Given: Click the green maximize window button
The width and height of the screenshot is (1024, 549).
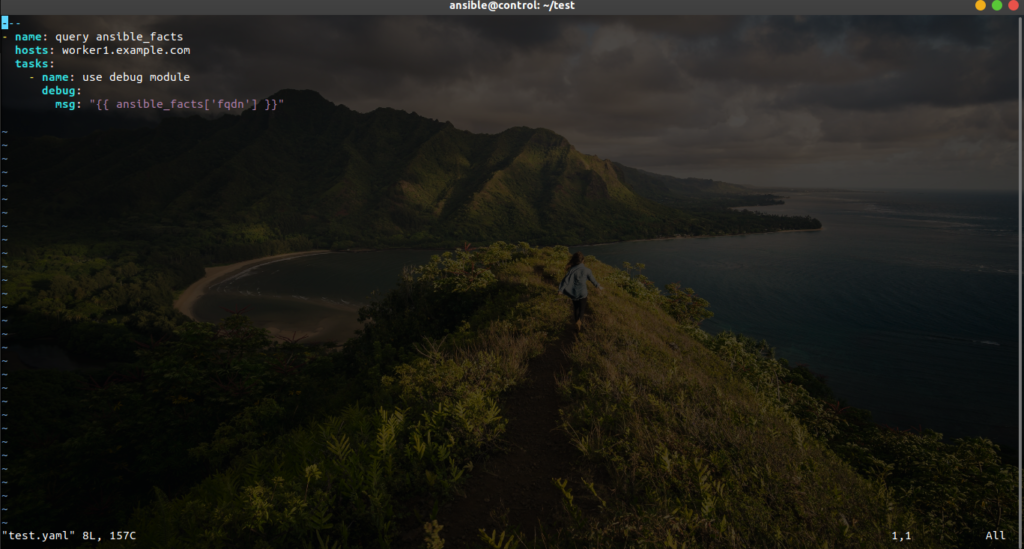Looking at the screenshot, I should tap(997, 5).
